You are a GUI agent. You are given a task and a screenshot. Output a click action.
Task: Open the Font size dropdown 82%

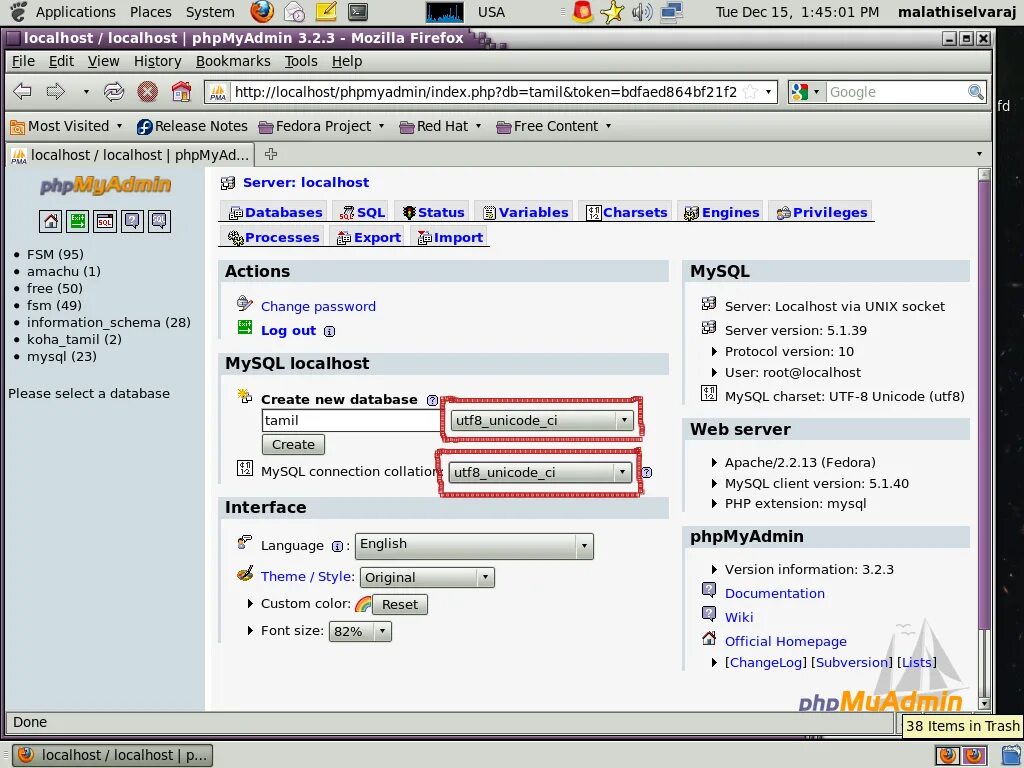(360, 632)
